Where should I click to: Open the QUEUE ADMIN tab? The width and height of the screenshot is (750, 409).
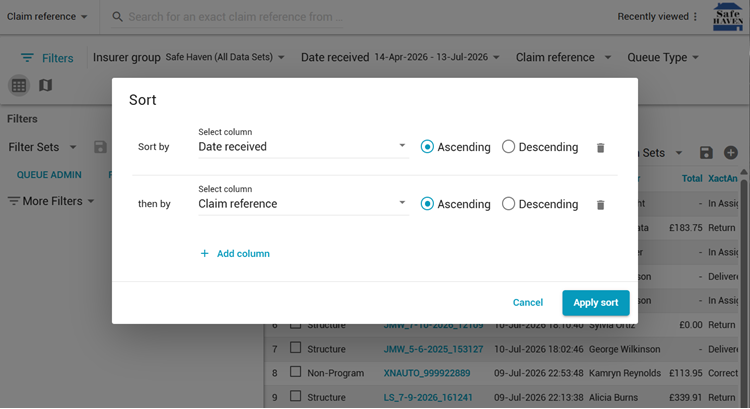(x=49, y=175)
